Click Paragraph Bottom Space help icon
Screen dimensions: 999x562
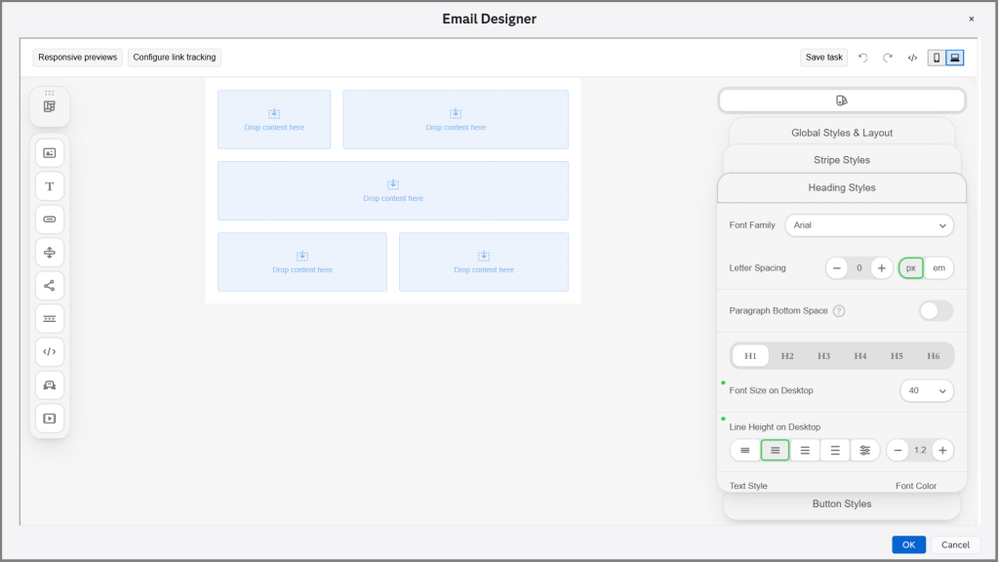coord(839,311)
